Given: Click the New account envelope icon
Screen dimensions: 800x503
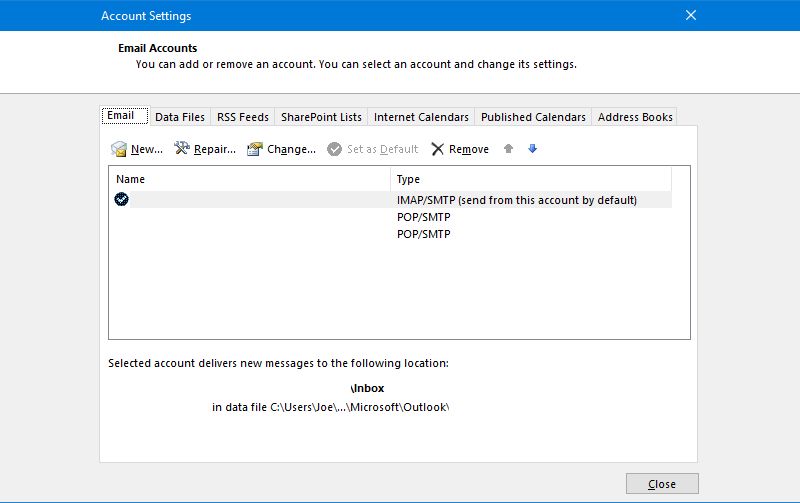Looking at the screenshot, I should [119, 149].
